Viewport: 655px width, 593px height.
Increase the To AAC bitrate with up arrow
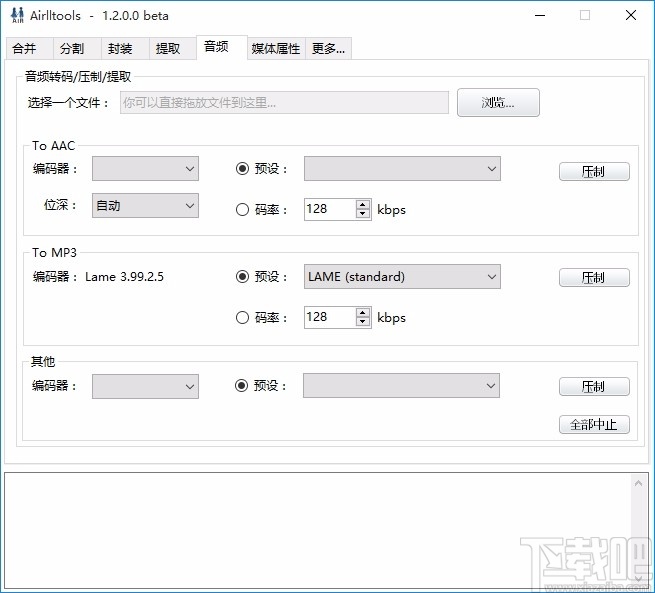(x=363, y=204)
